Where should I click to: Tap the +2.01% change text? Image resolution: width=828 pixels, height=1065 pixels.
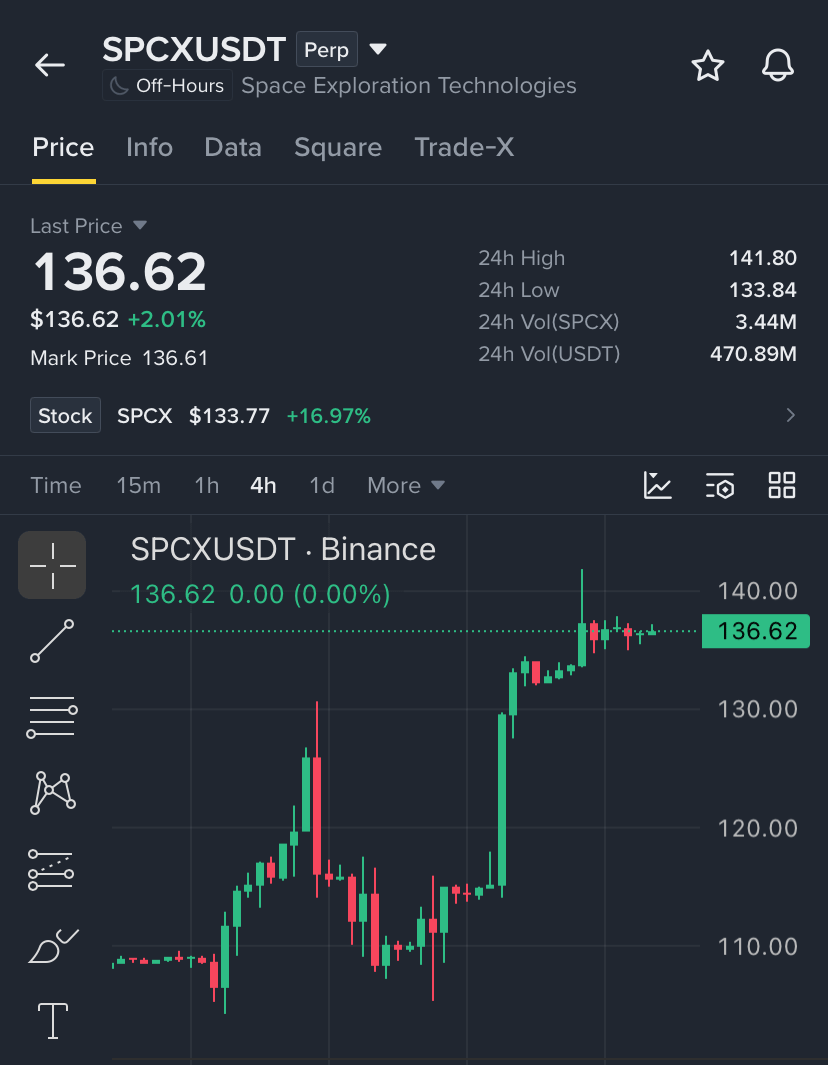(166, 319)
